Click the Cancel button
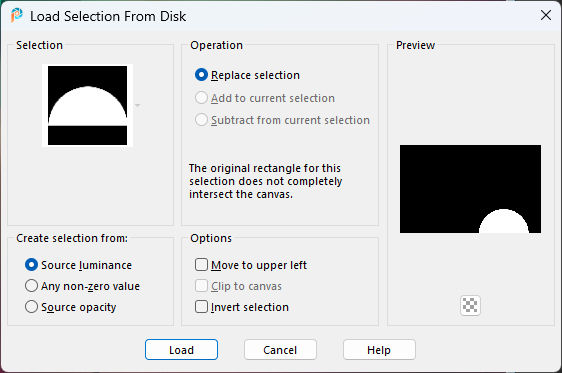The image size is (562, 373). click(x=280, y=350)
